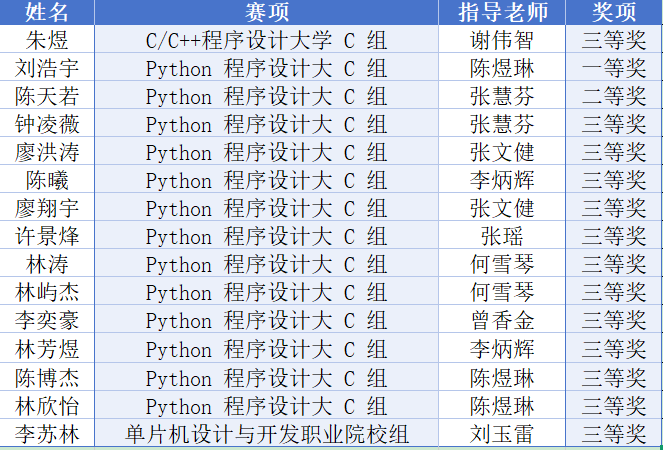This screenshot has width=663, height=450.
Task: Select the name cell 许景烽
Action: click(x=47, y=235)
